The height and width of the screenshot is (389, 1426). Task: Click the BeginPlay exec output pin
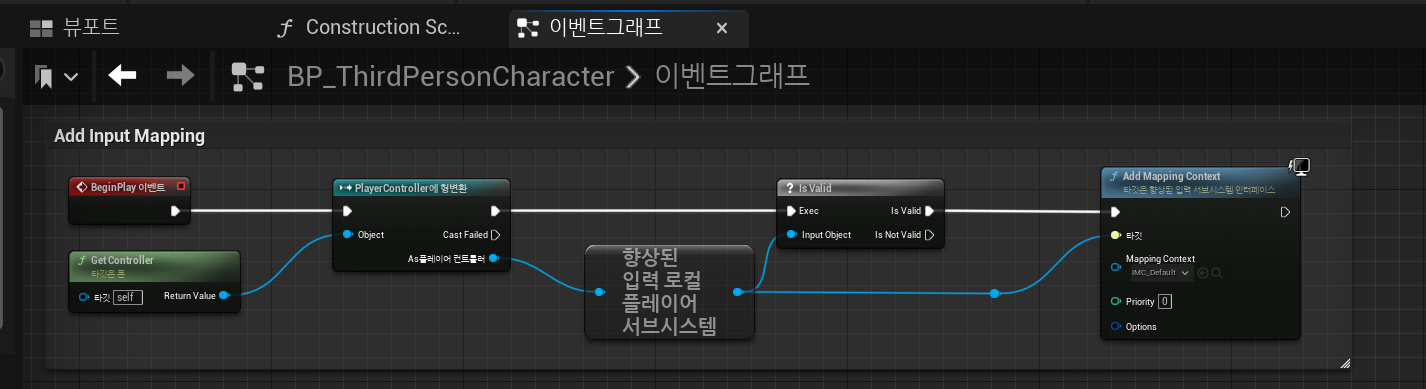[x=176, y=211]
